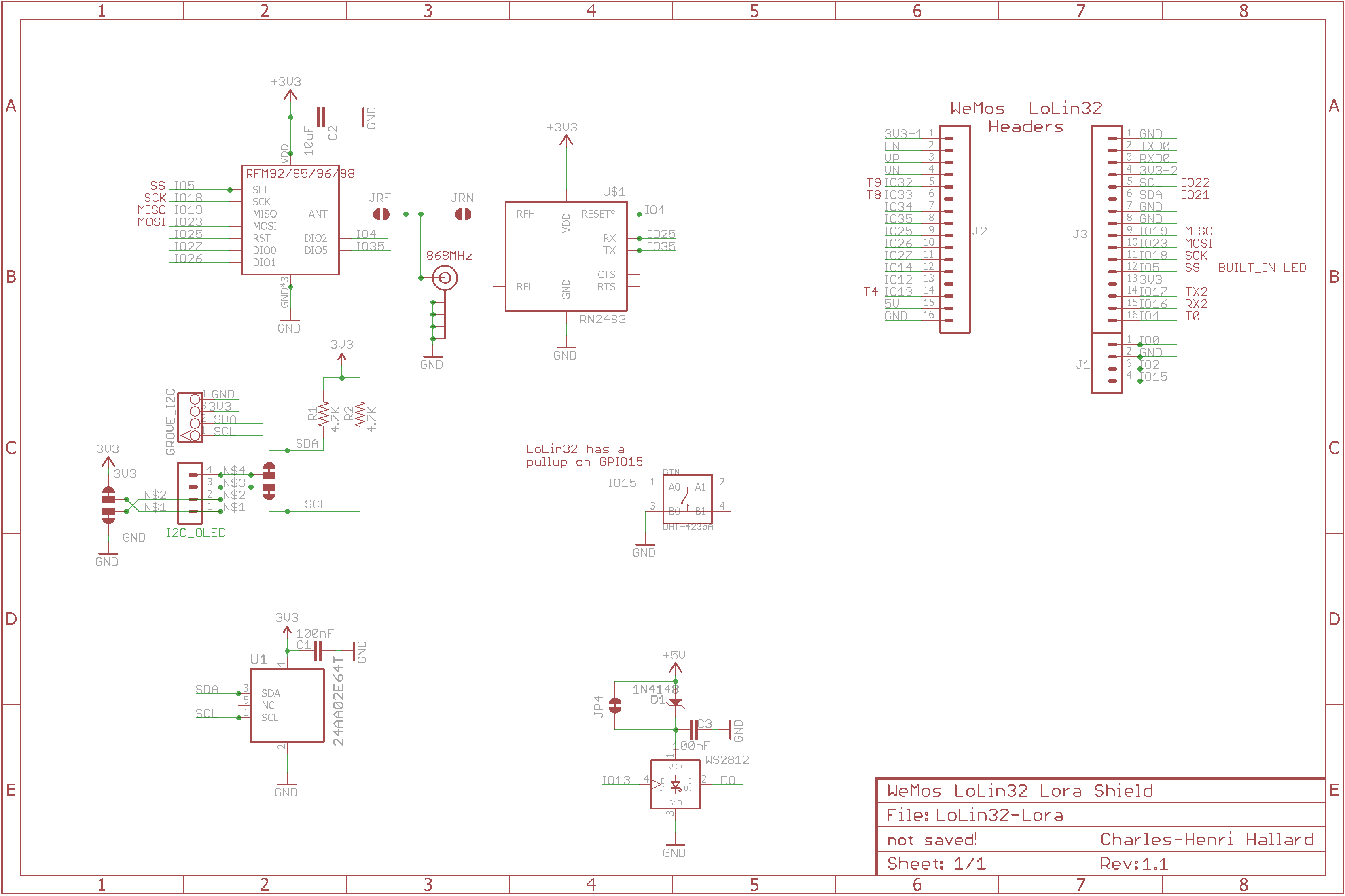Image resolution: width=1345 pixels, height=896 pixels.
Task: Click the JRN solder jumper symbol
Action: 463,214
